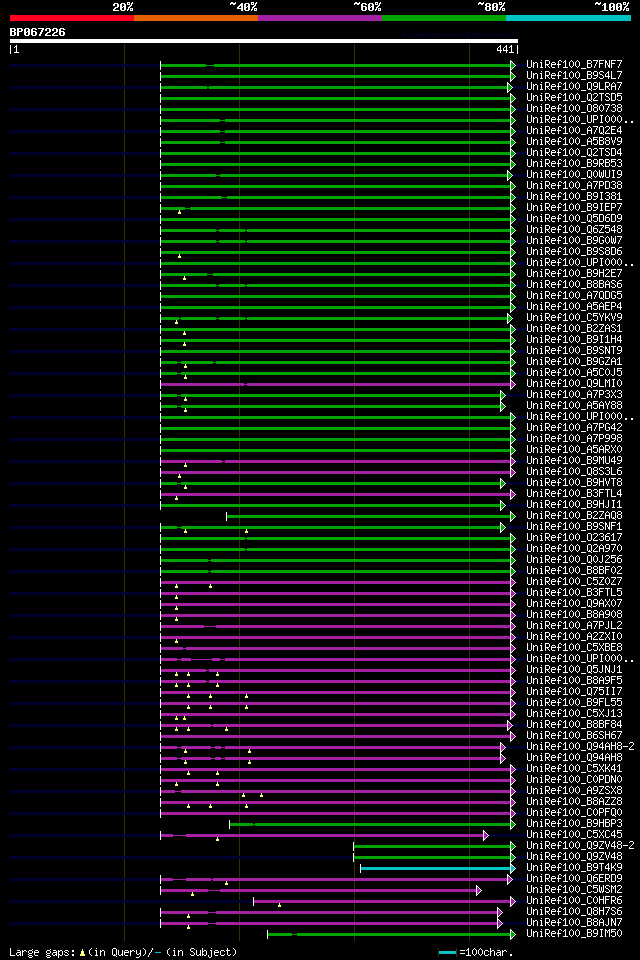The image size is (640, 960).
Task: Open the UniRef100_B9S4L7 hit link
Action: click(574, 75)
